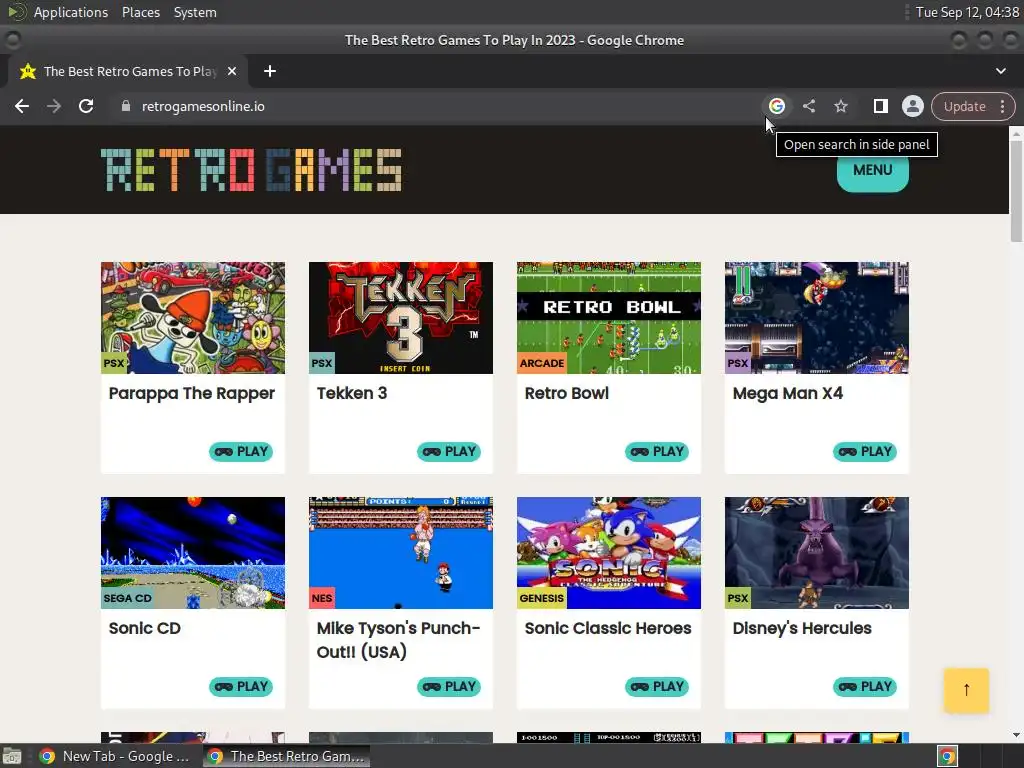Play Parappa The Rapper
This screenshot has height=768, width=1024.
241,452
